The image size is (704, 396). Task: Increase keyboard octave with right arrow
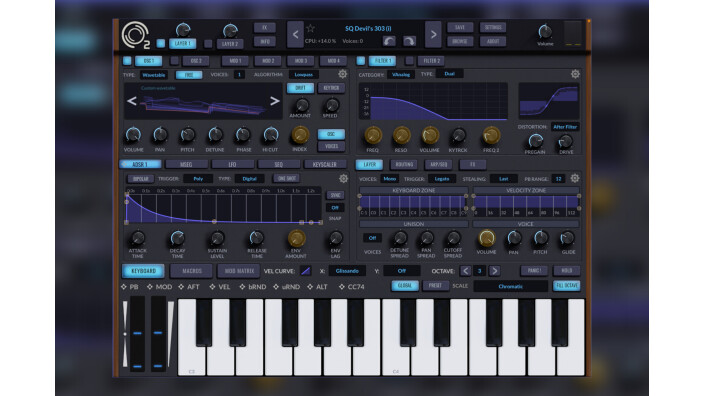(494, 271)
